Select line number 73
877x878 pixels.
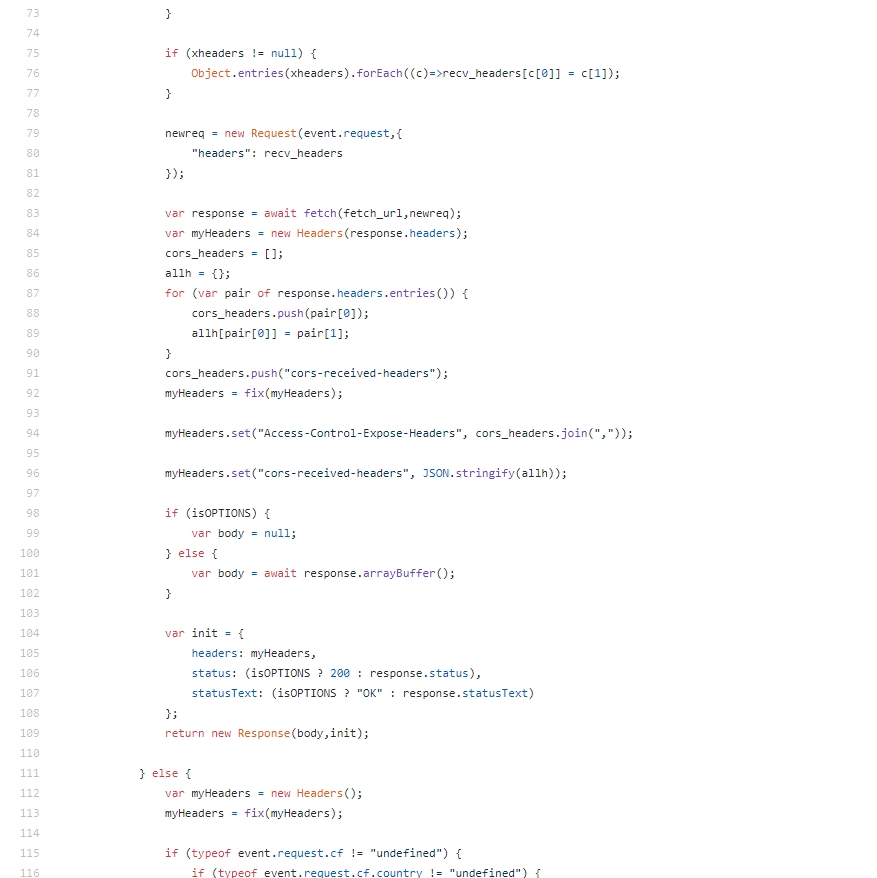(32, 13)
